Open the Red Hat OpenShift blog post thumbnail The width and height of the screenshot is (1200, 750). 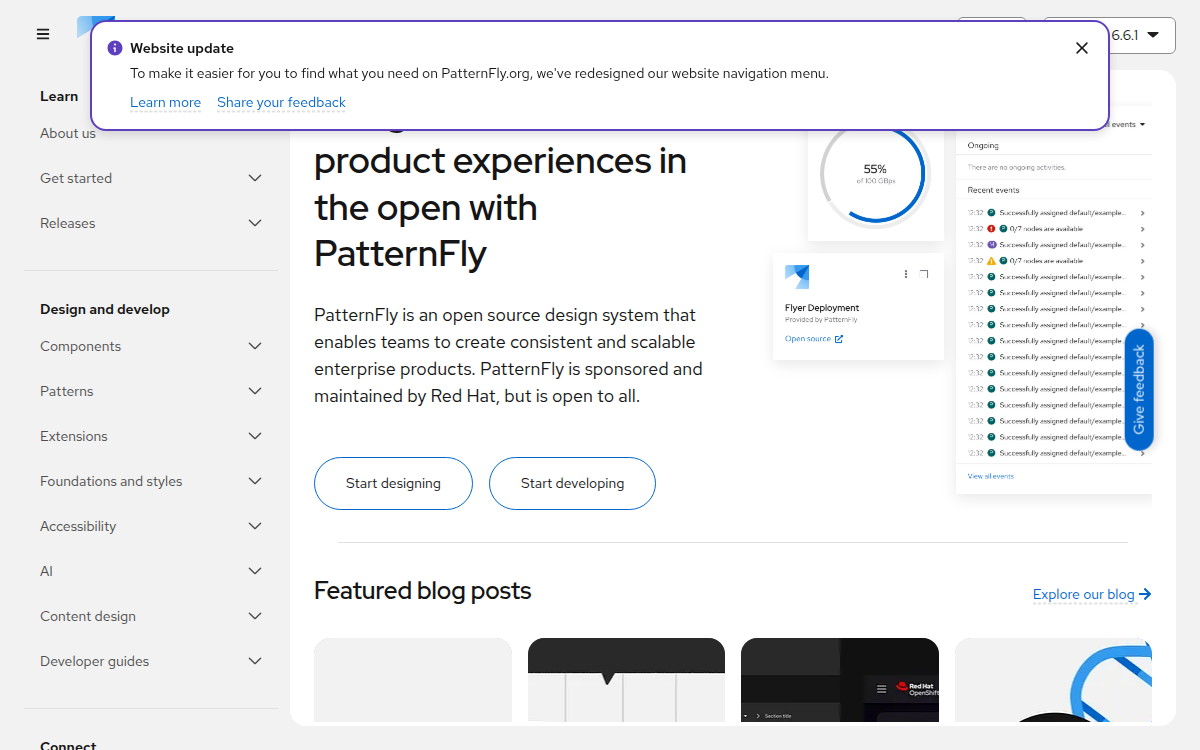click(840, 680)
